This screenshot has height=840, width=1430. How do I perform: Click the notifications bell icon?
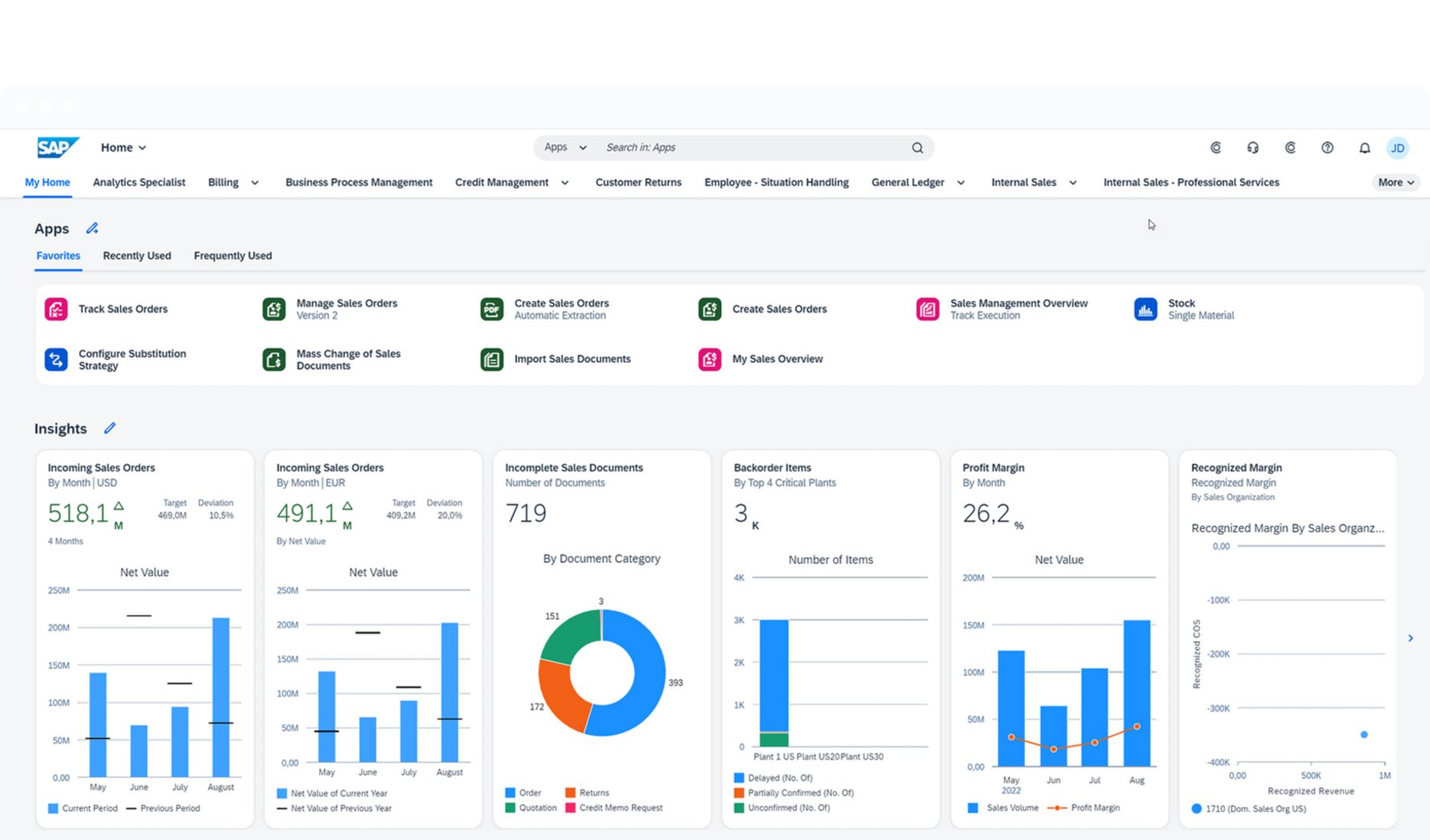(1364, 148)
